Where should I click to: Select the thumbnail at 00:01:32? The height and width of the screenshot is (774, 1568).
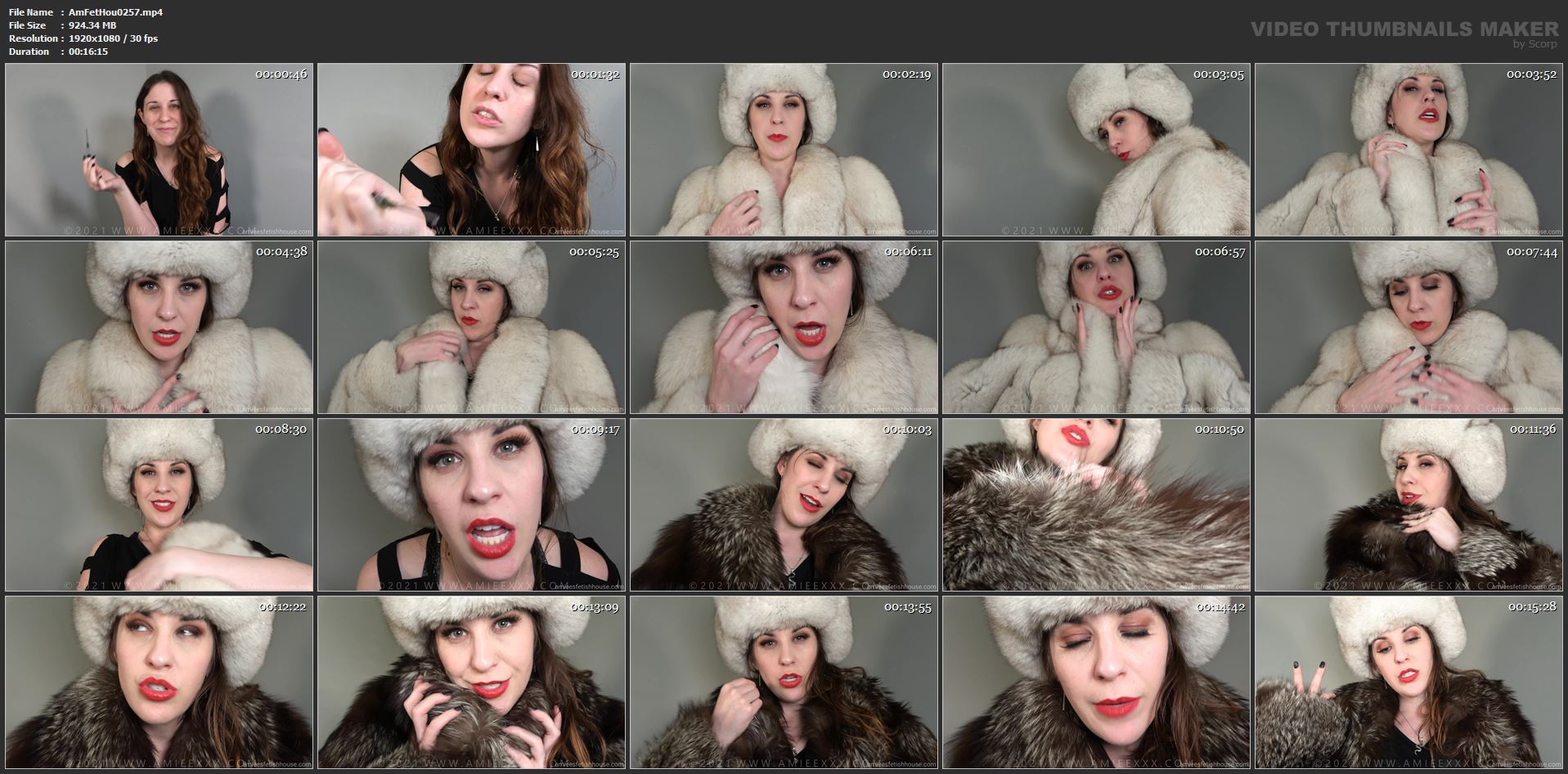click(471, 151)
